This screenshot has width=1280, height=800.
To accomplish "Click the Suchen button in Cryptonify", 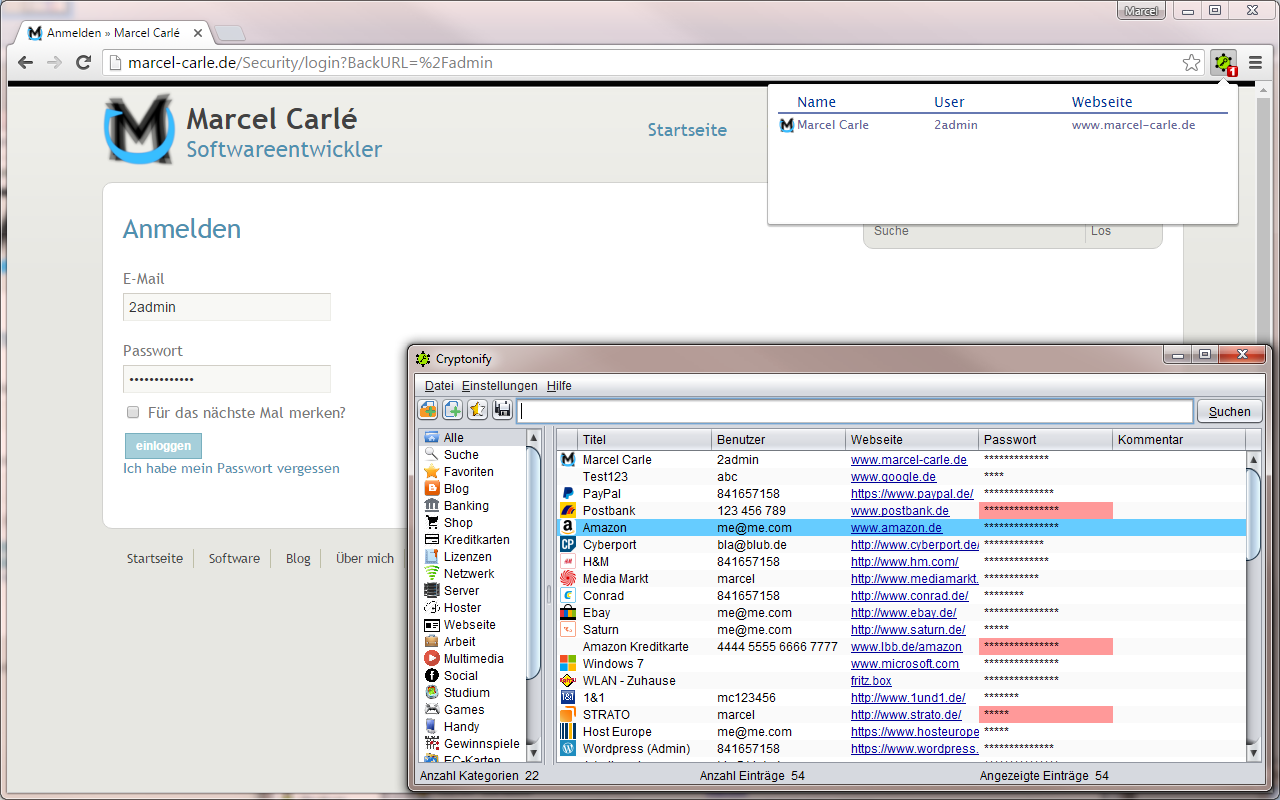I will pos(1230,411).
